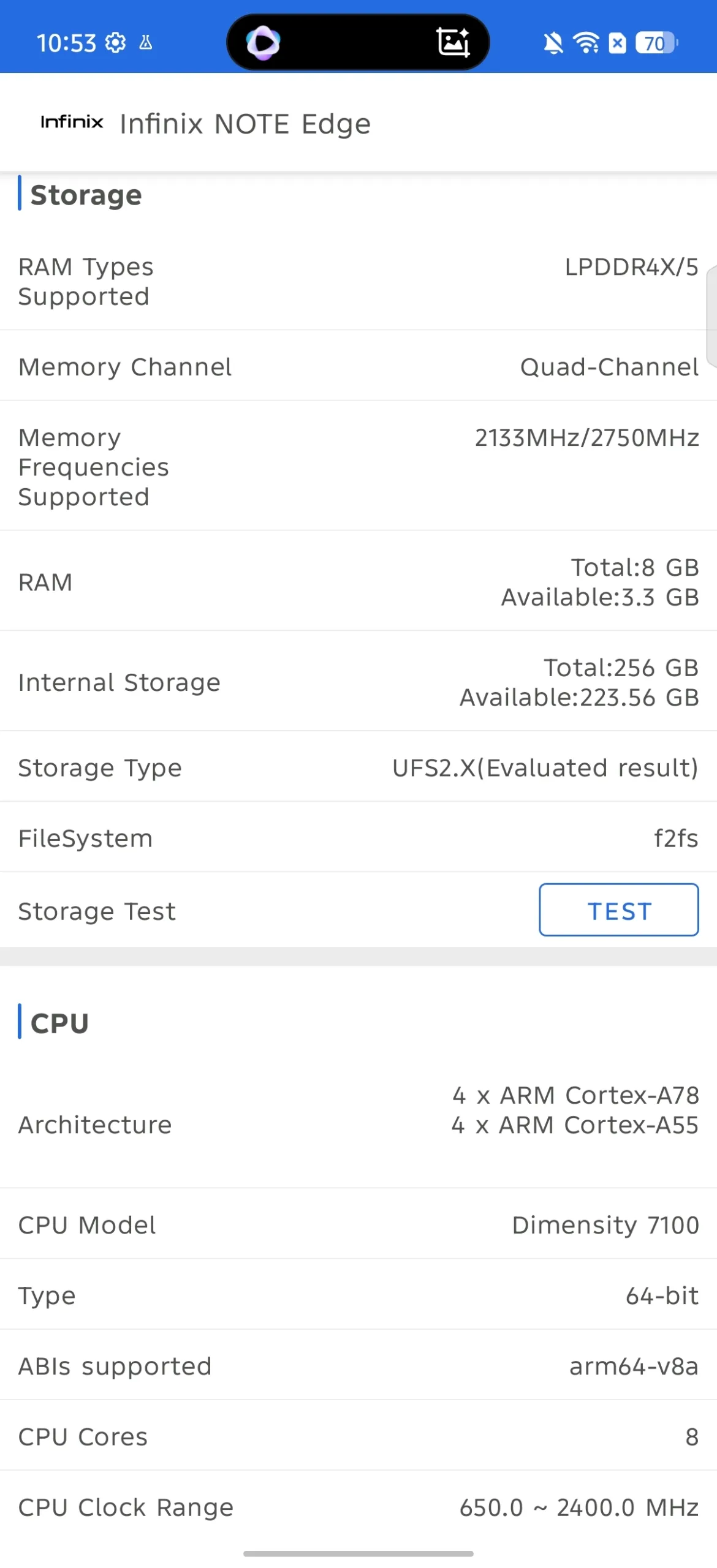Tap the Wi-Fi signal icon
717x1568 pixels.
tap(586, 43)
